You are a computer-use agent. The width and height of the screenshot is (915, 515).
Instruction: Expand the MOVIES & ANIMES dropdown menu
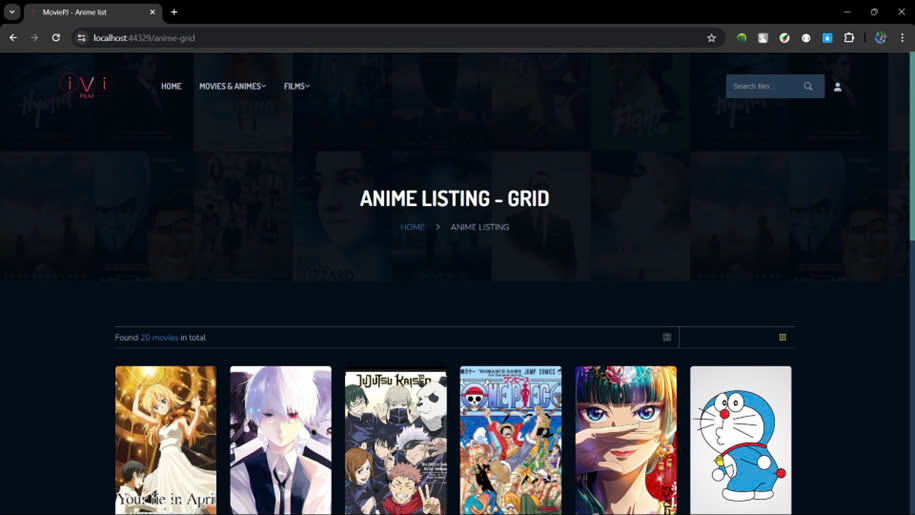point(232,86)
